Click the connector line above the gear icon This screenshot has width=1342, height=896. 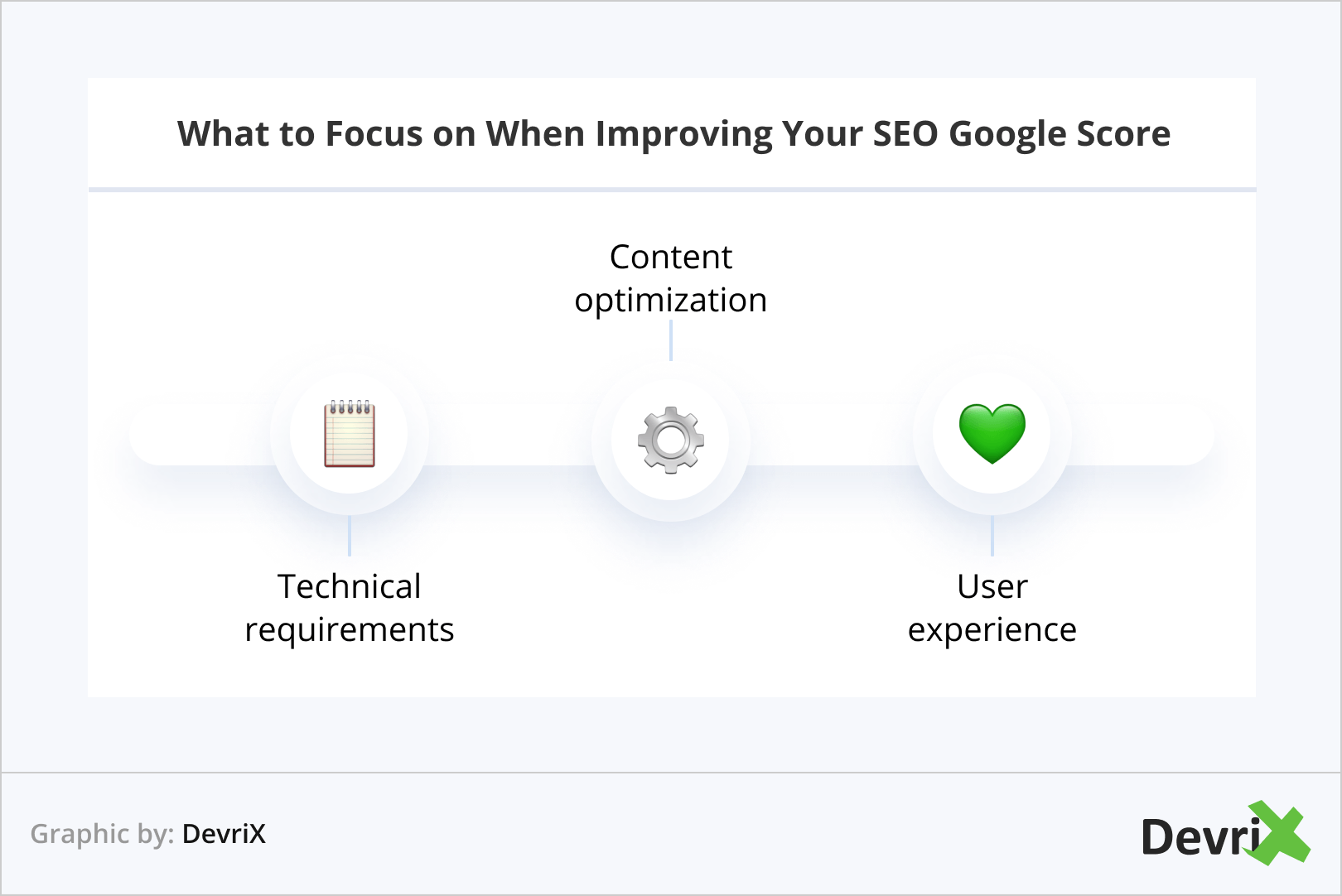(671, 340)
